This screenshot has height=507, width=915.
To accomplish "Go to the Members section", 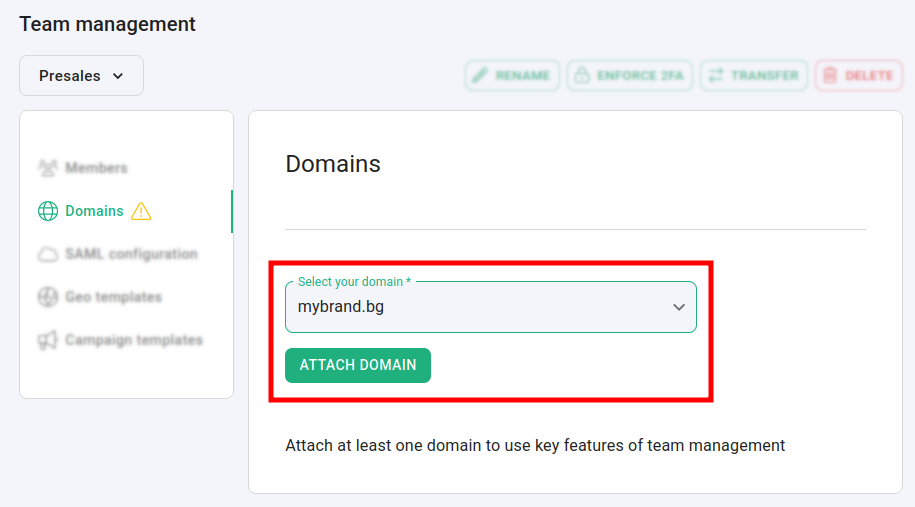I will point(96,168).
